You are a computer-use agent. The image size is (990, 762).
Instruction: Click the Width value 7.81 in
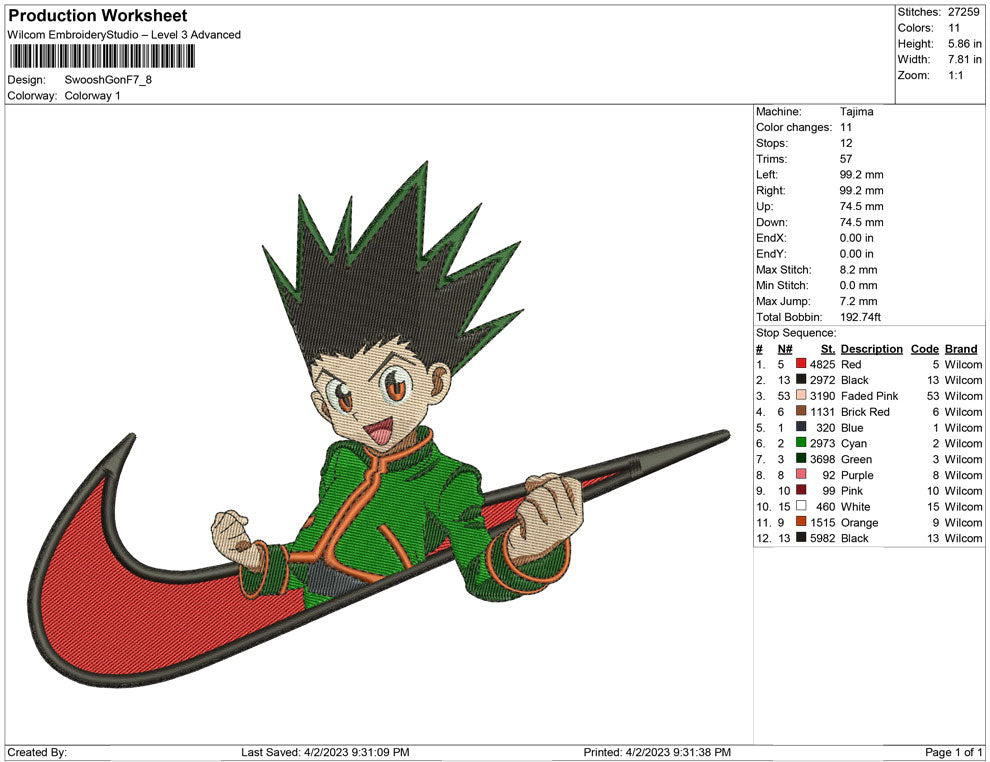(x=965, y=59)
